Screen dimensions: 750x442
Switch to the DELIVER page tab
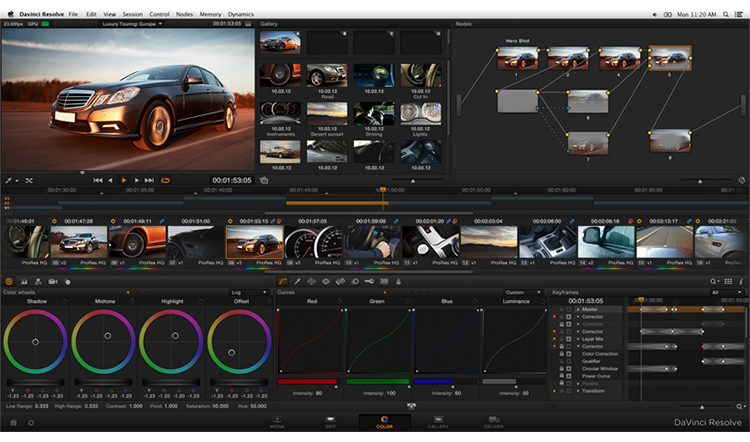(x=494, y=422)
